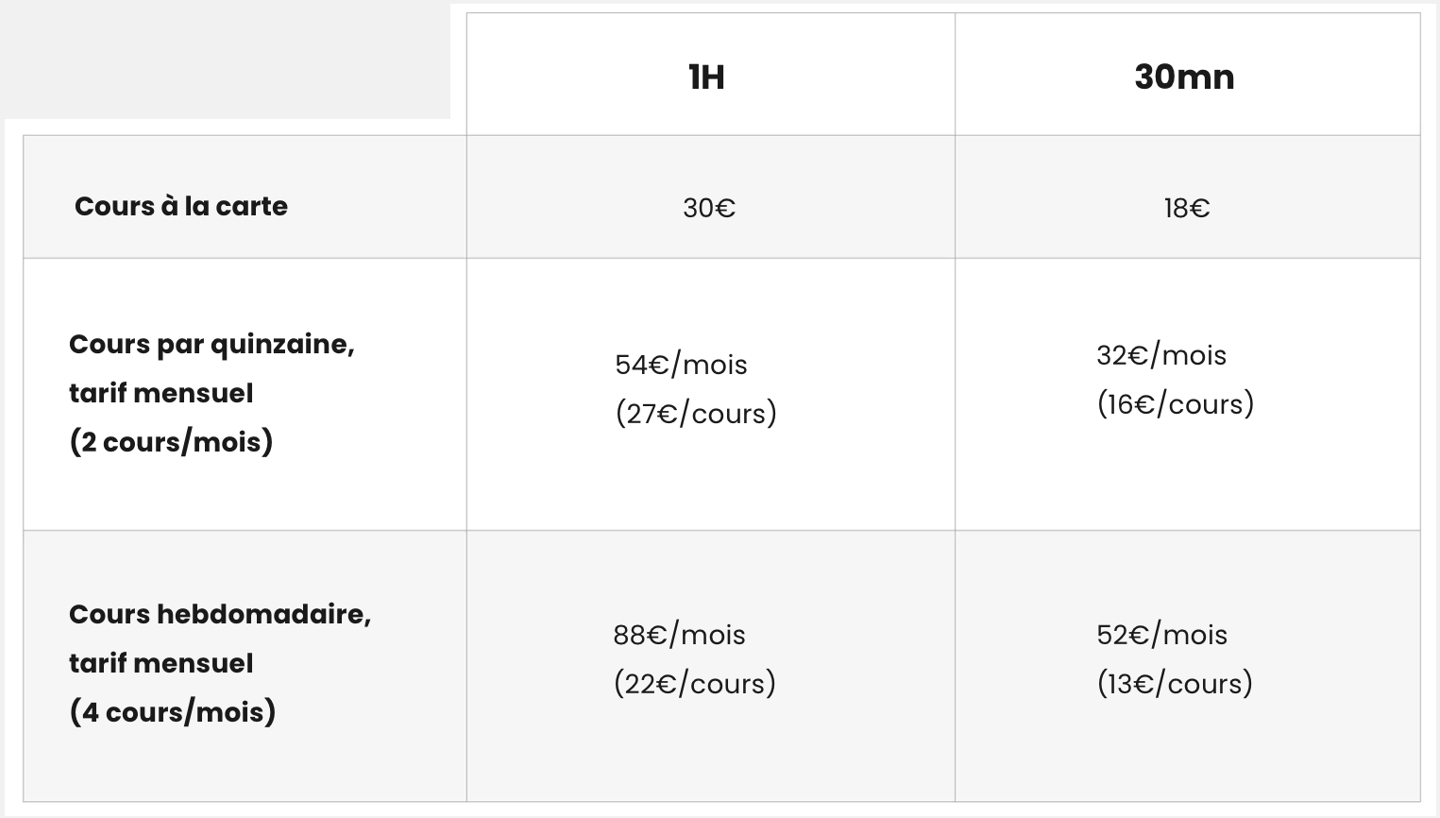
Task: Click the (2 cours/mois) text
Action: 171,442
